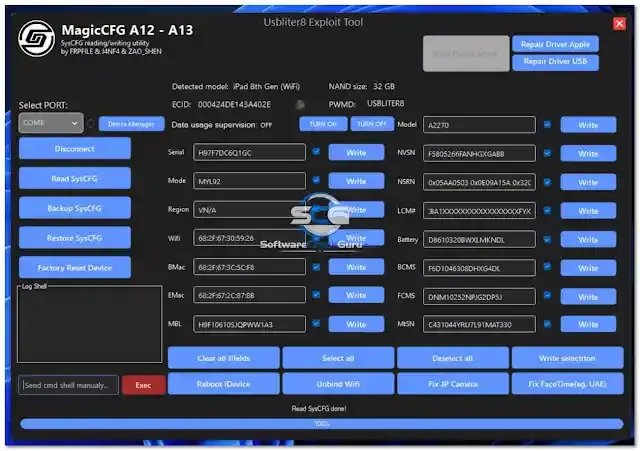Toggle the BCMS checkbox
Screen dimensions: 640x451
coord(547,267)
